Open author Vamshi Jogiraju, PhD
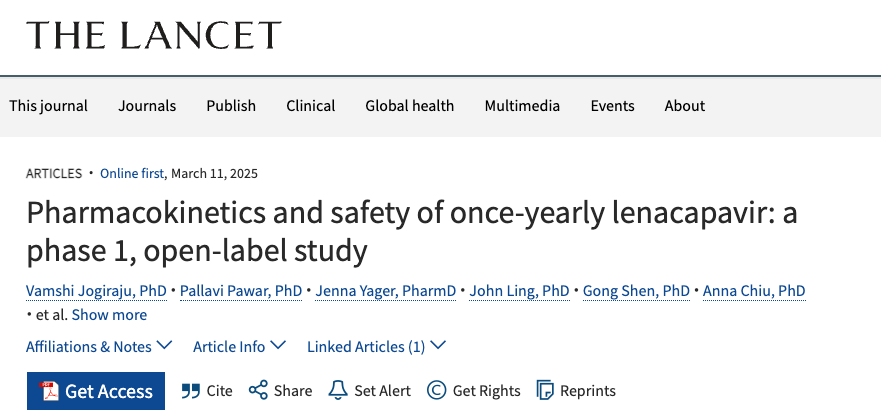The height and width of the screenshot is (414, 881). [96, 291]
